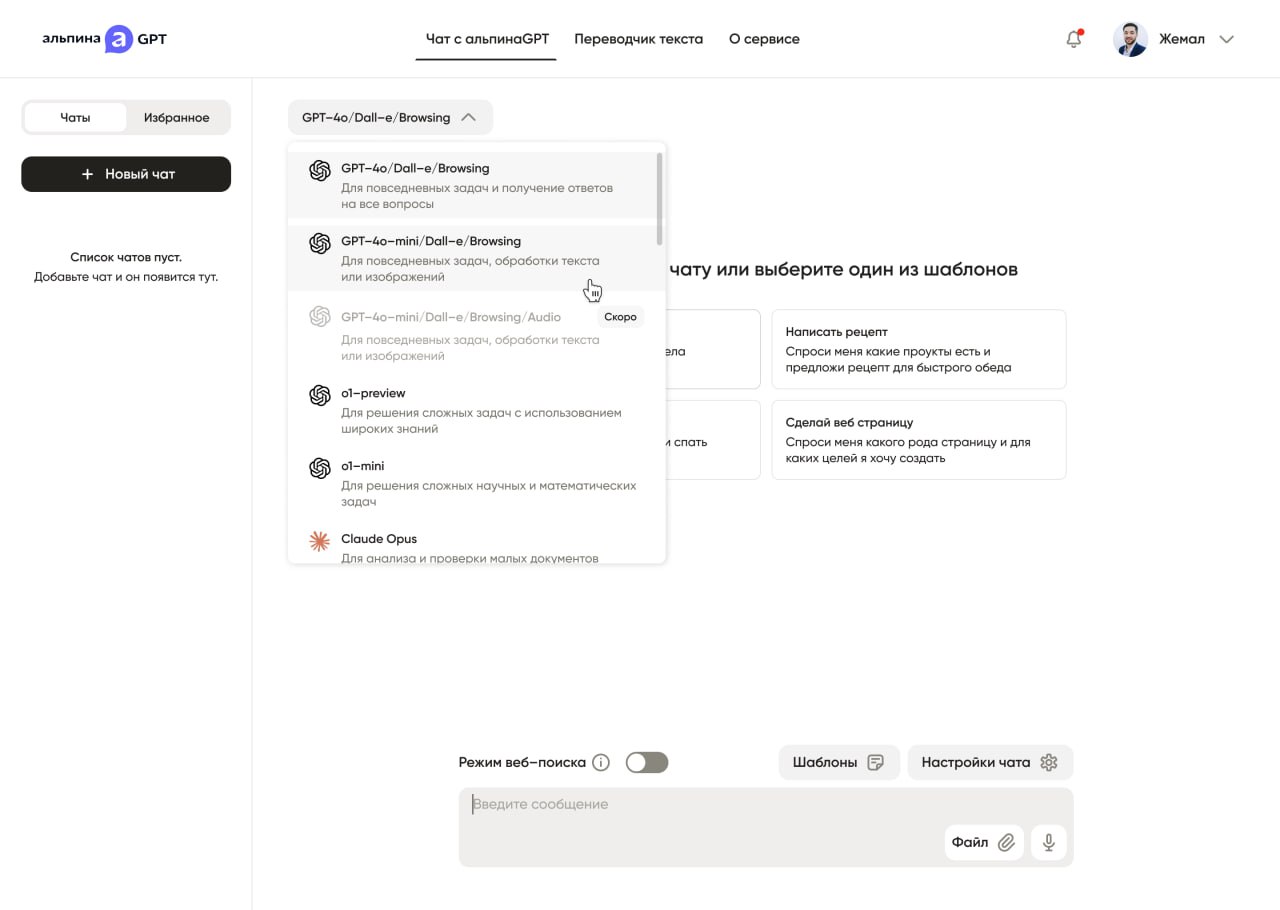Attach a file with Файл button
Screen dimensions: 1280x910
pyautogui.click(x=984, y=843)
